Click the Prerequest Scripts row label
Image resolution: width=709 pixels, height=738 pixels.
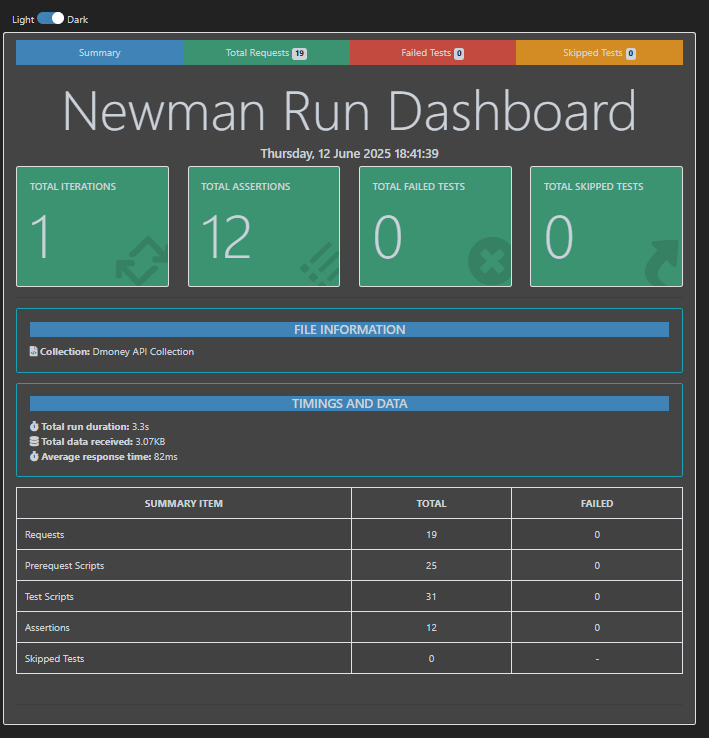pyautogui.click(x=64, y=565)
